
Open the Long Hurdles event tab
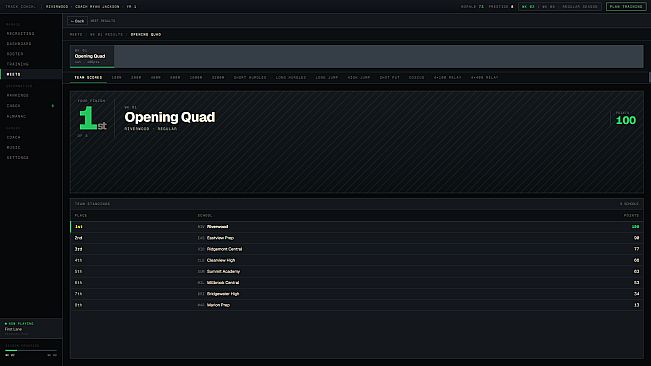[291, 78]
